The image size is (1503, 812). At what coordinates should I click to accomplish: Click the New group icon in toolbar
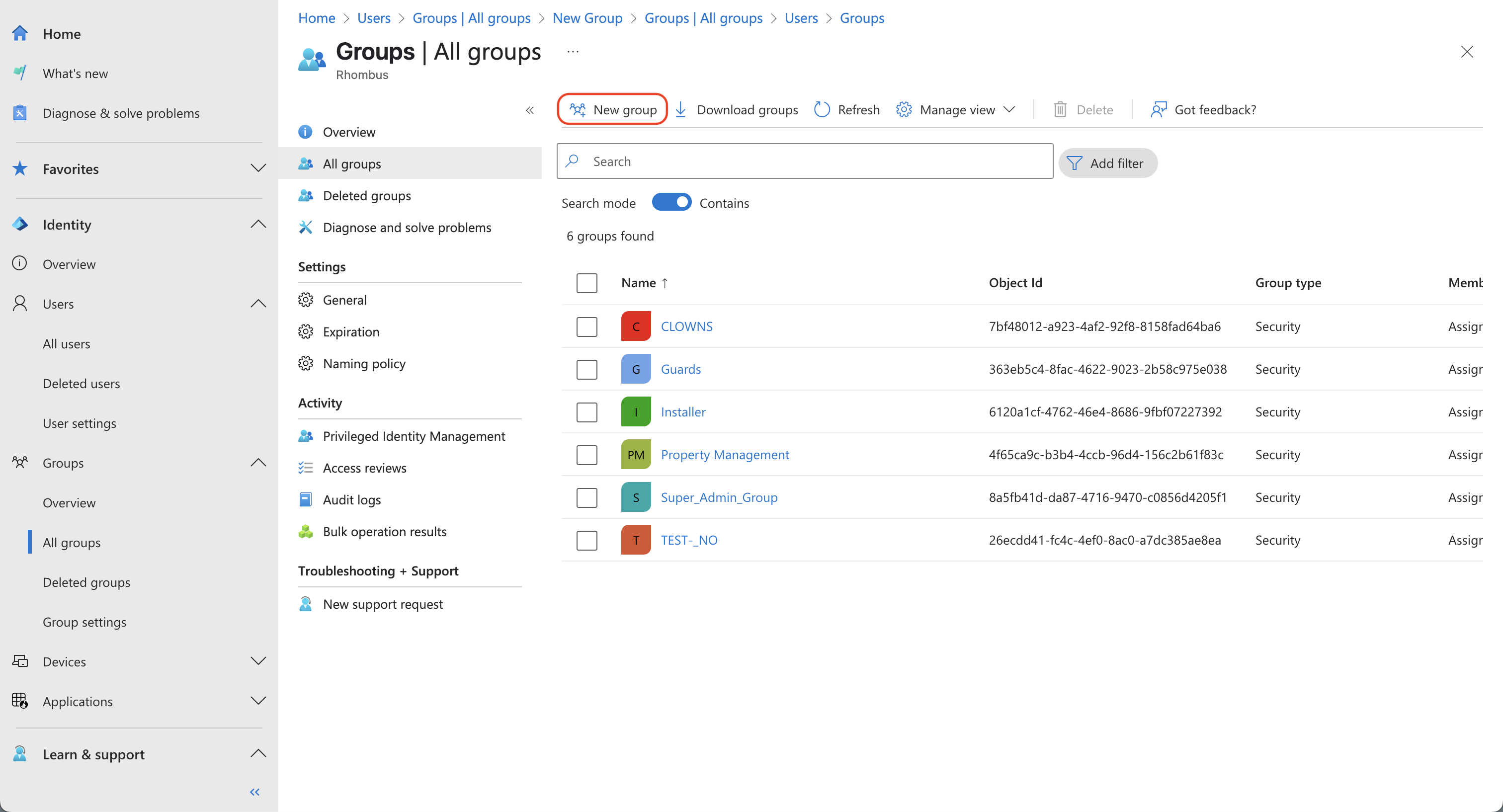click(x=578, y=110)
